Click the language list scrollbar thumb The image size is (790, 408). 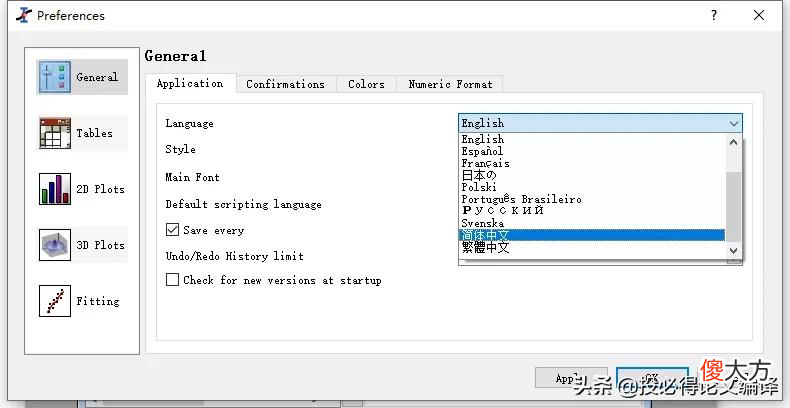click(x=734, y=207)
